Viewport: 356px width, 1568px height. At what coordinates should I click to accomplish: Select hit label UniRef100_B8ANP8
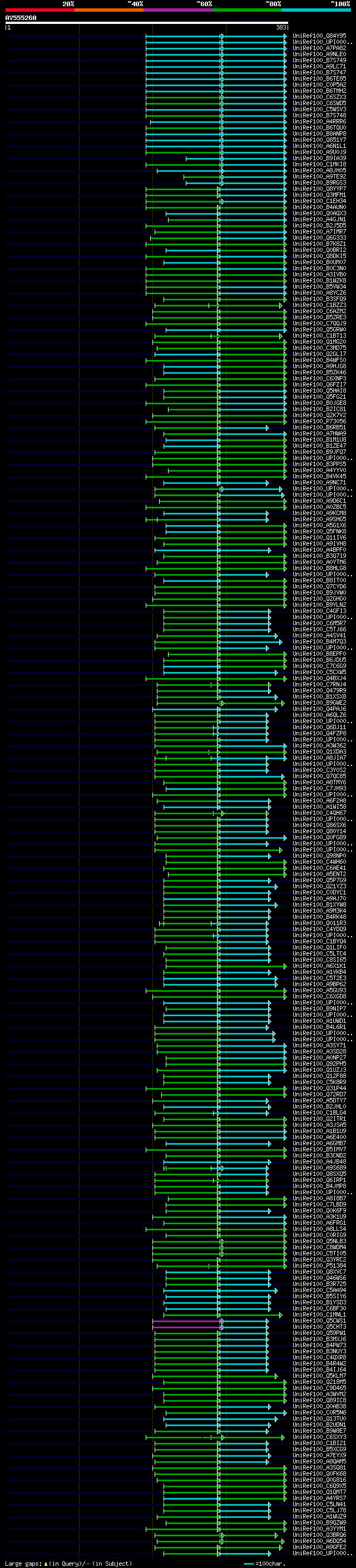[x=319, y=134]
